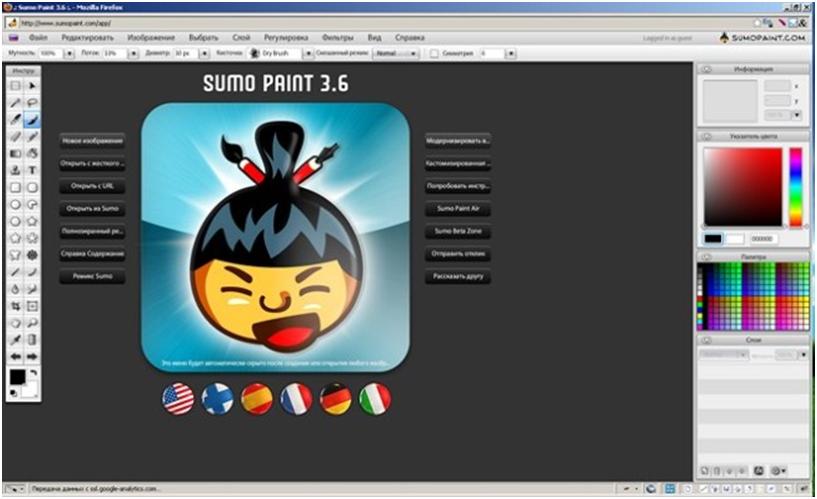This screenshot has width=817, height=499.
Task: Open the Редактировать menu
Action: click(x=88, y=38)
